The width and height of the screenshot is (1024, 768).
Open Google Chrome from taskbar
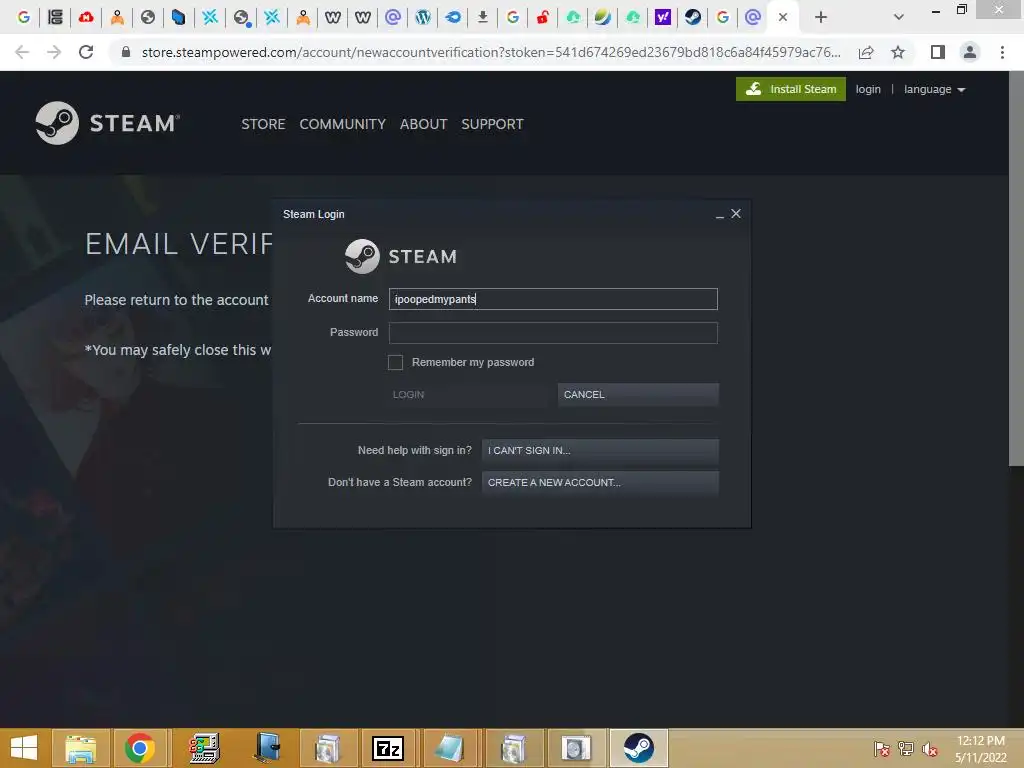[x=140, y=748]
